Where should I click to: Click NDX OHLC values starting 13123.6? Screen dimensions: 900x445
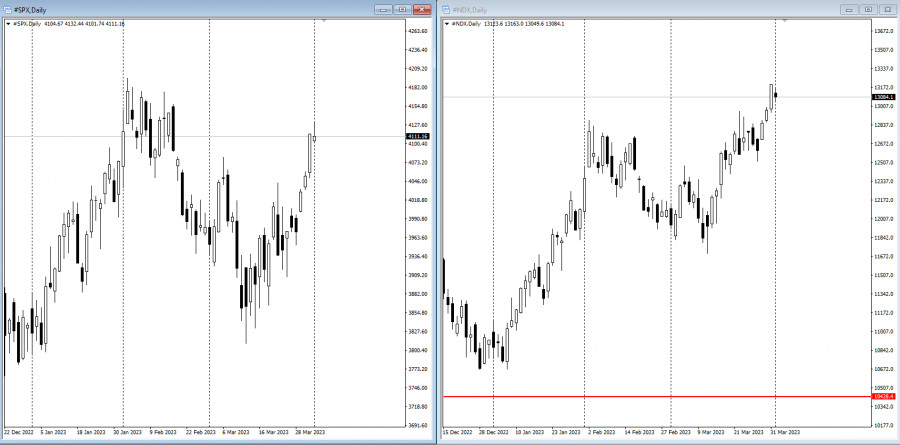coord(525,24)
